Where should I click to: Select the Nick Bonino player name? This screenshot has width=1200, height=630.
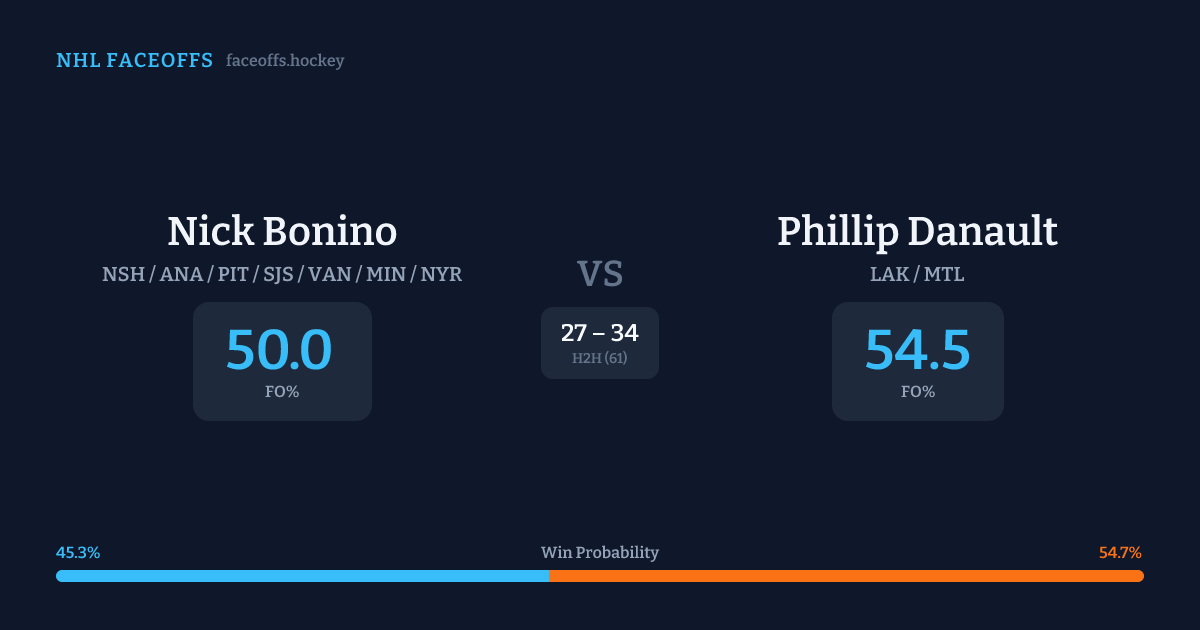click(282, 232)
